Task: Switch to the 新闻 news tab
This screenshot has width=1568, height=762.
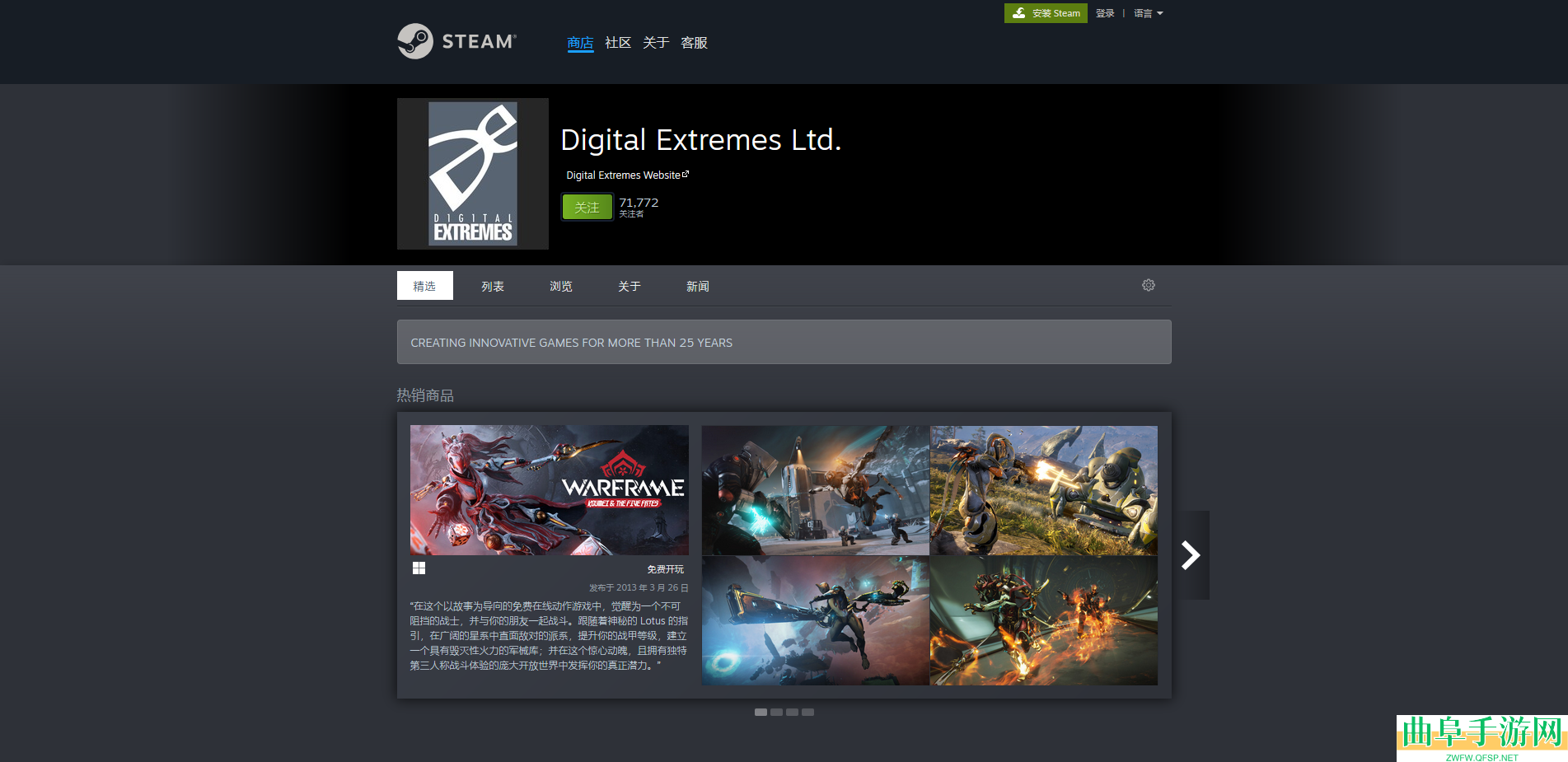Action: tap(698, 286)
